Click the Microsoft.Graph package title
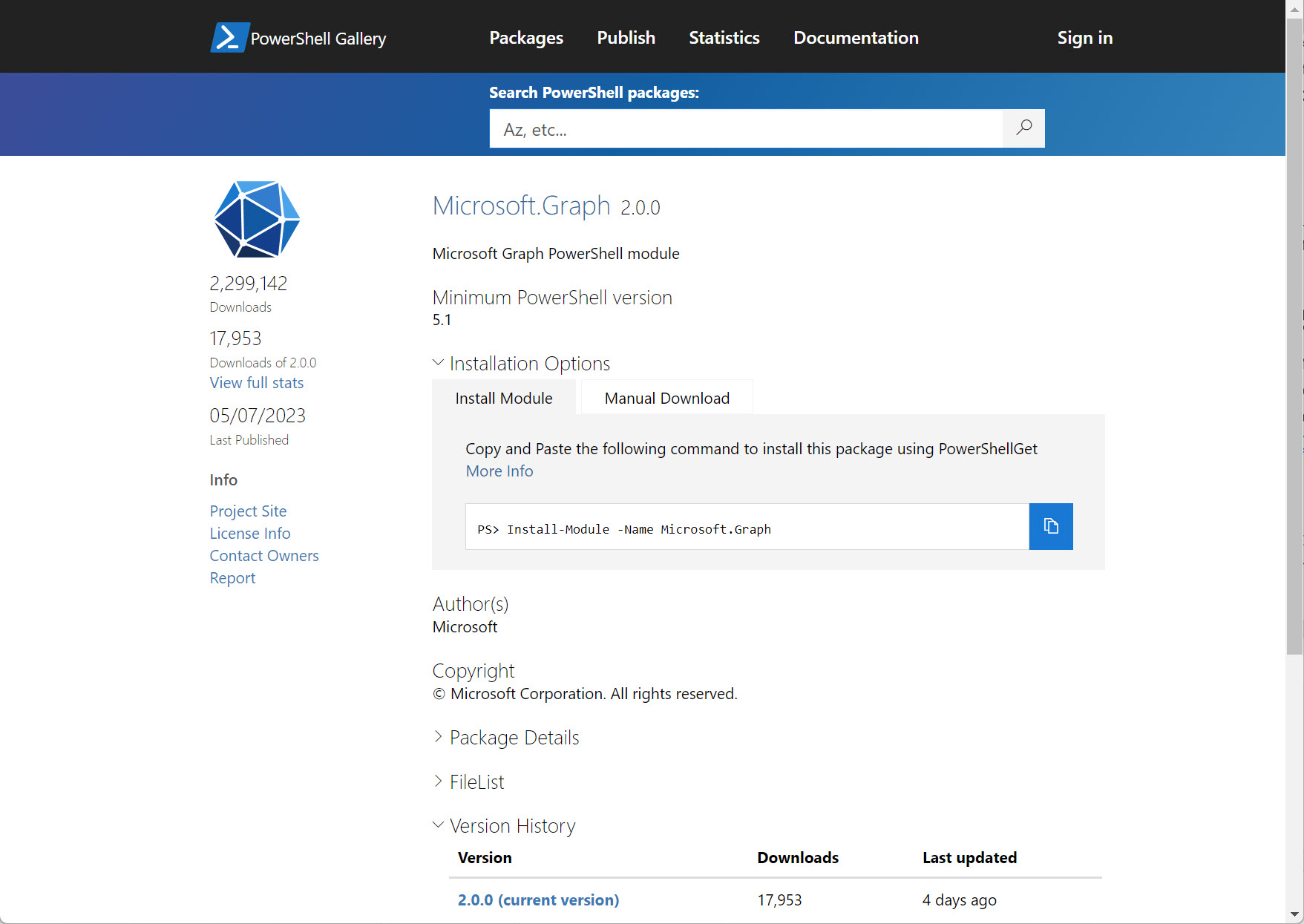 [521, 206]
